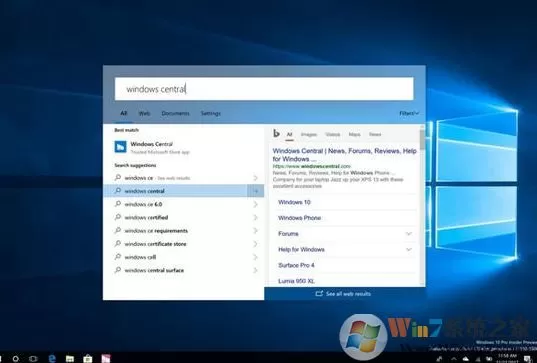
Task: Switch to the Settings search tab
Action: (x=211, y=113)
